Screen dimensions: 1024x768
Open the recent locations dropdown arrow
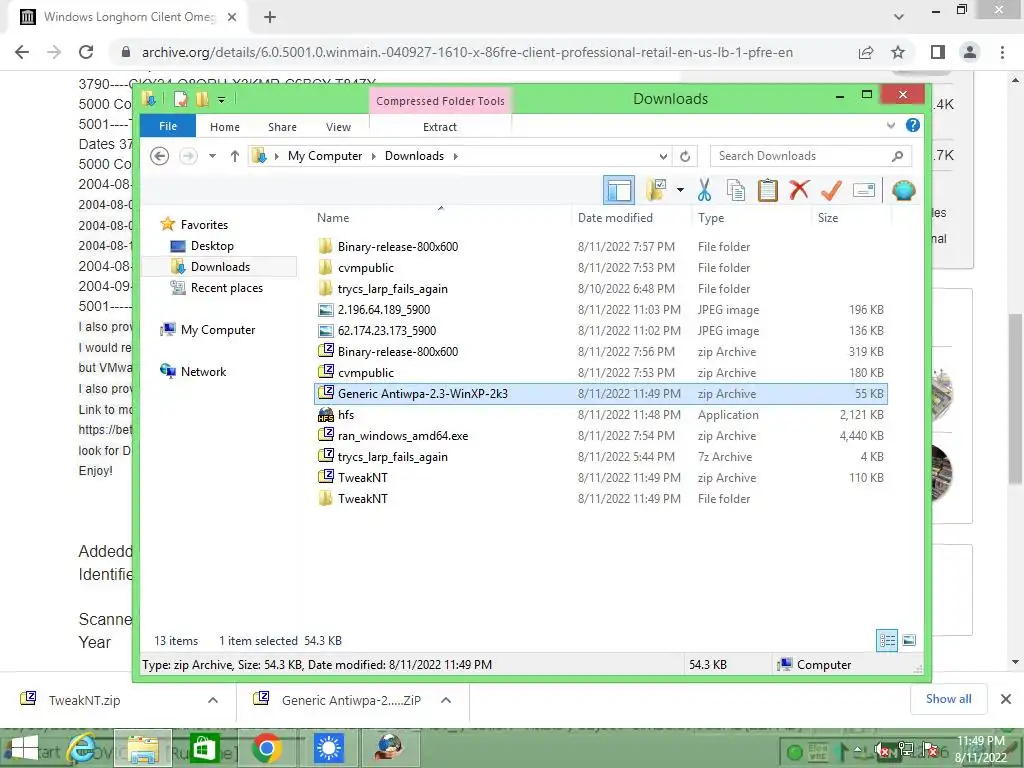click(x=212, y=156)
